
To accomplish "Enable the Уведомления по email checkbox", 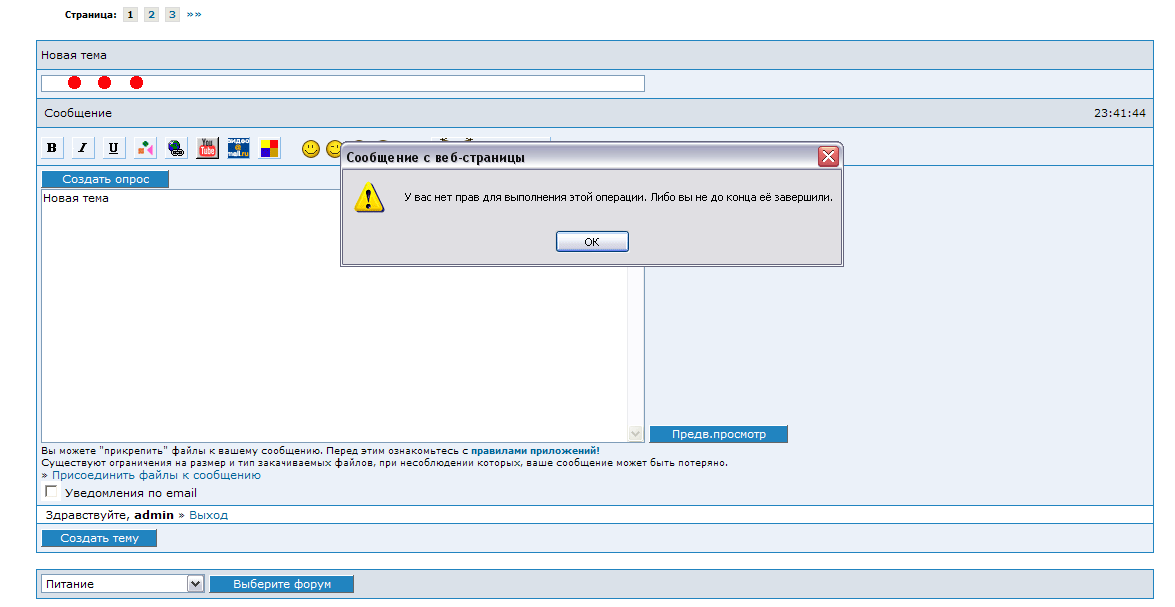I will [52, 492].
